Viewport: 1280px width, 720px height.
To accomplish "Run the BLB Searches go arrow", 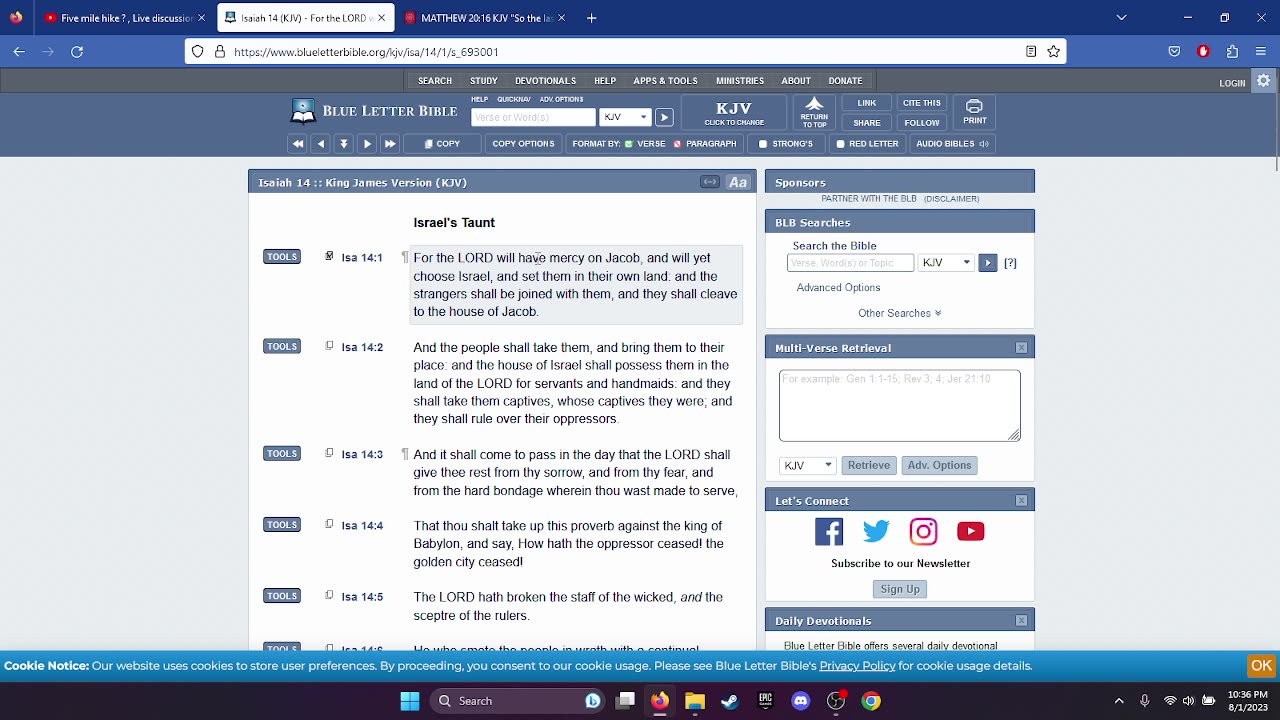I will [987, 263].
